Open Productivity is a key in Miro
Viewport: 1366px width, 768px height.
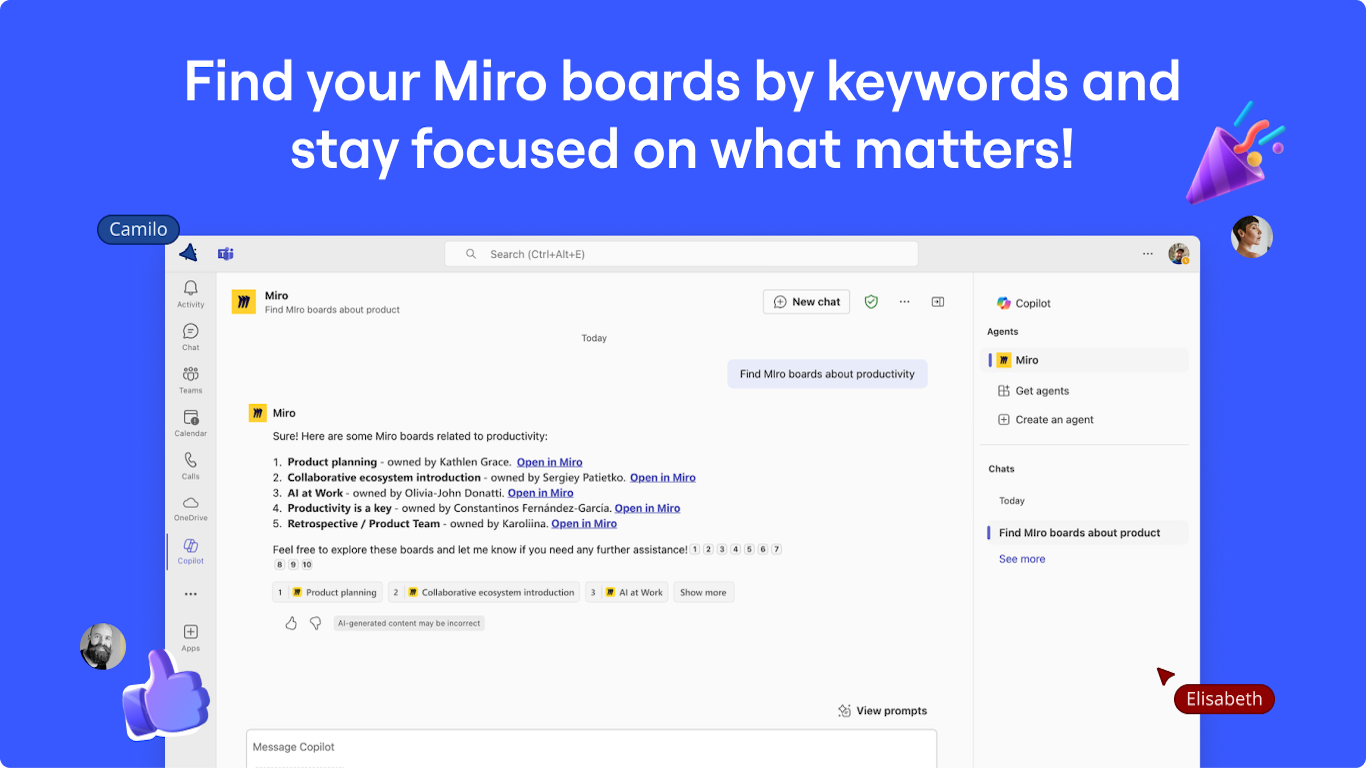pos(647,508)
